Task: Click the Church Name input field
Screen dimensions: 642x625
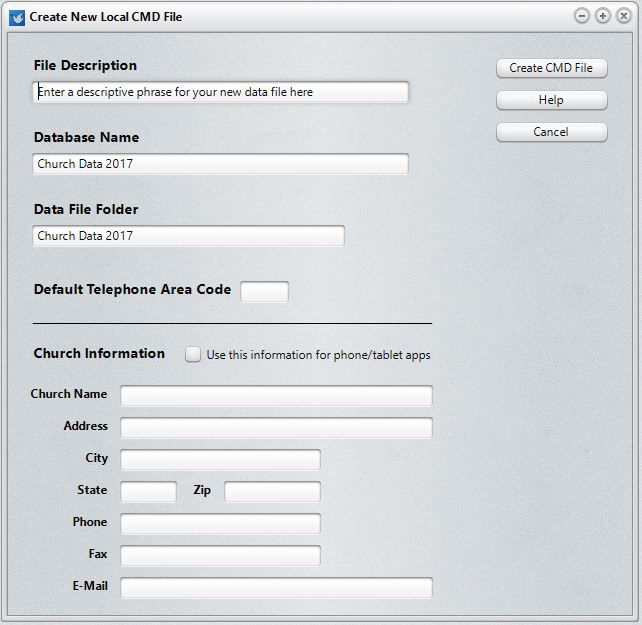Action: coord(276,396)
